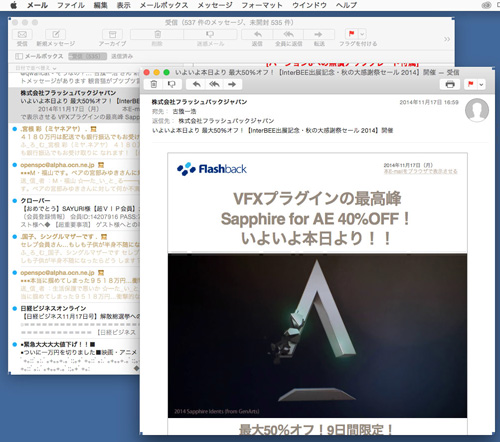500x442 pixels.
Task: Open the ヘルプ menu
Action: (346, 5)
